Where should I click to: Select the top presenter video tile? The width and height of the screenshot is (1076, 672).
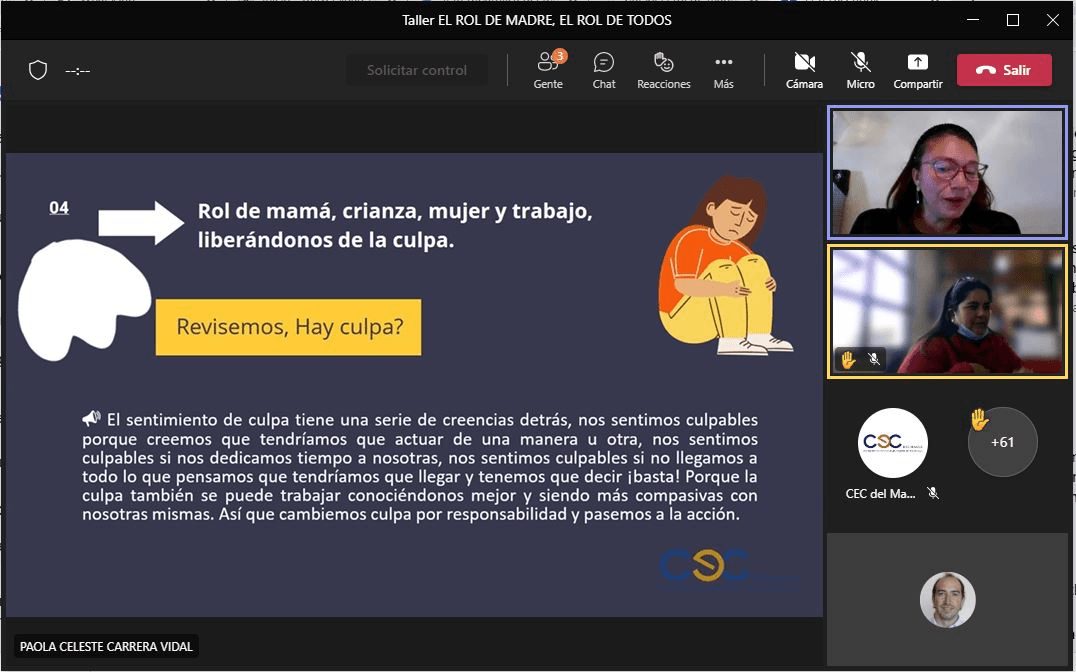pos(947,172)
